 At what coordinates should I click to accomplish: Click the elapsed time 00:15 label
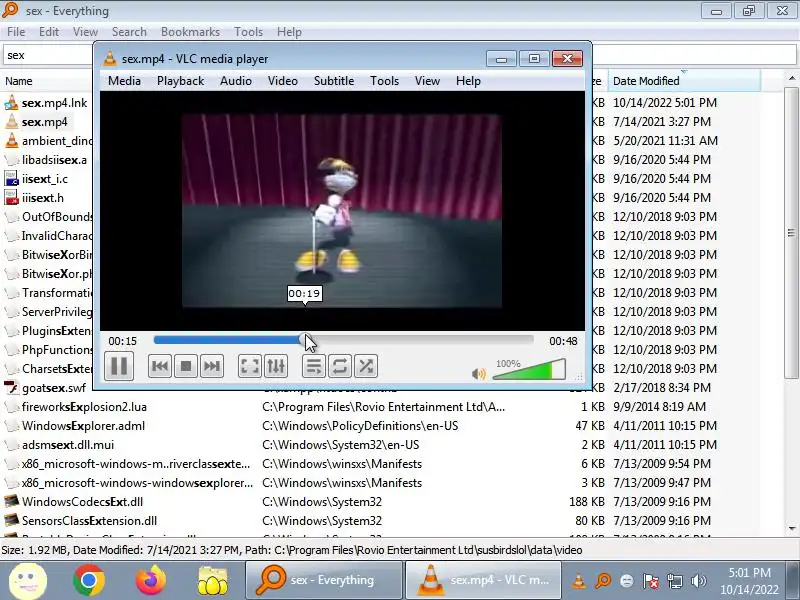pyautogui.click(x=122, y=341)
